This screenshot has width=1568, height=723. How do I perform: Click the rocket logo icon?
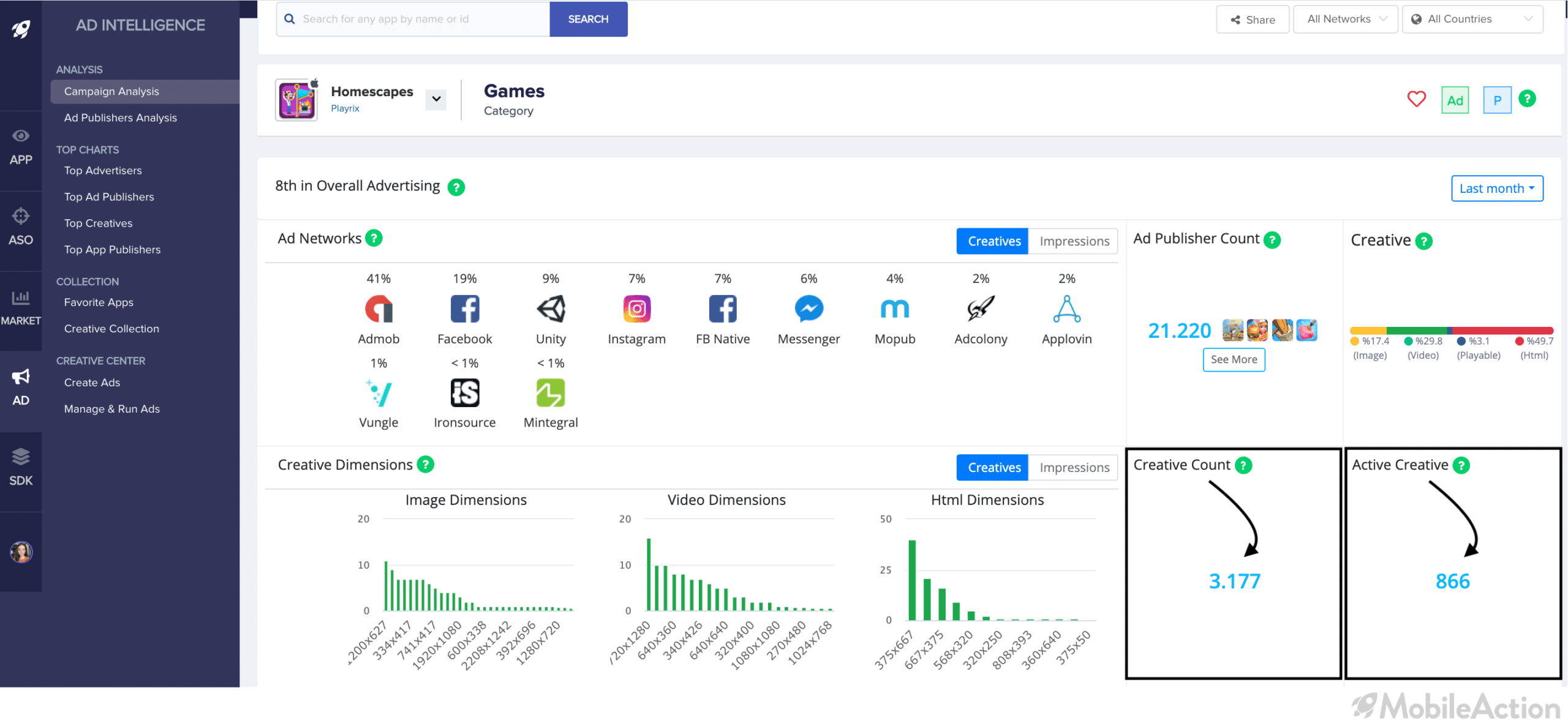(x=21, y=28)
